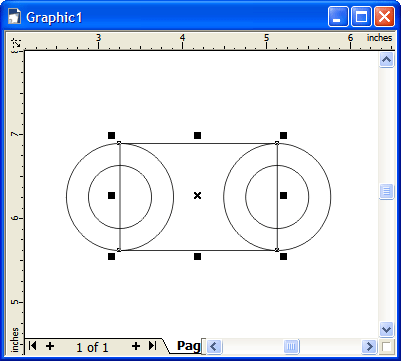
Task: Click the bottom-right selection handle
Action: [x=283, y=256]
